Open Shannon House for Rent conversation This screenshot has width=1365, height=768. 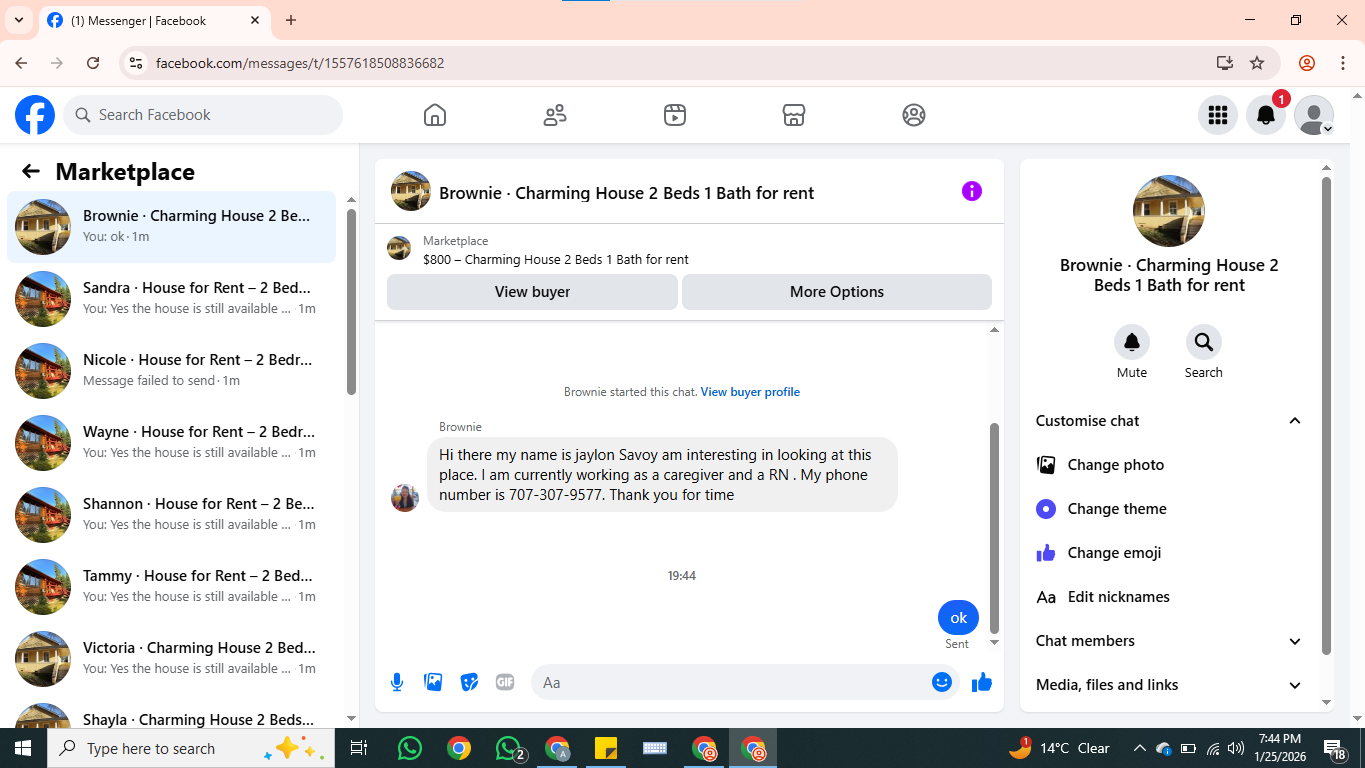172,515
